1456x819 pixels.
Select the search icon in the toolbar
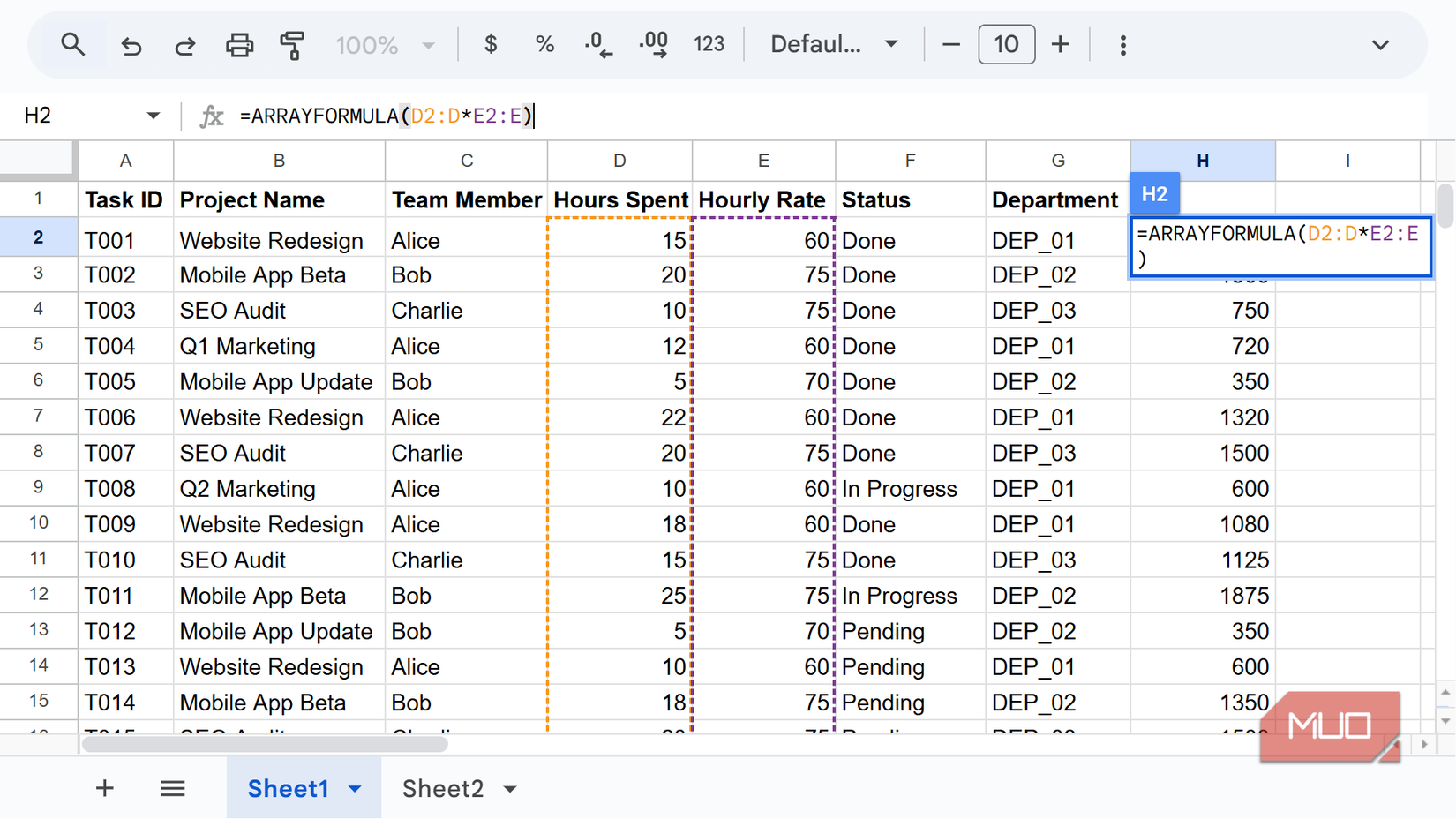coord(73,44)
